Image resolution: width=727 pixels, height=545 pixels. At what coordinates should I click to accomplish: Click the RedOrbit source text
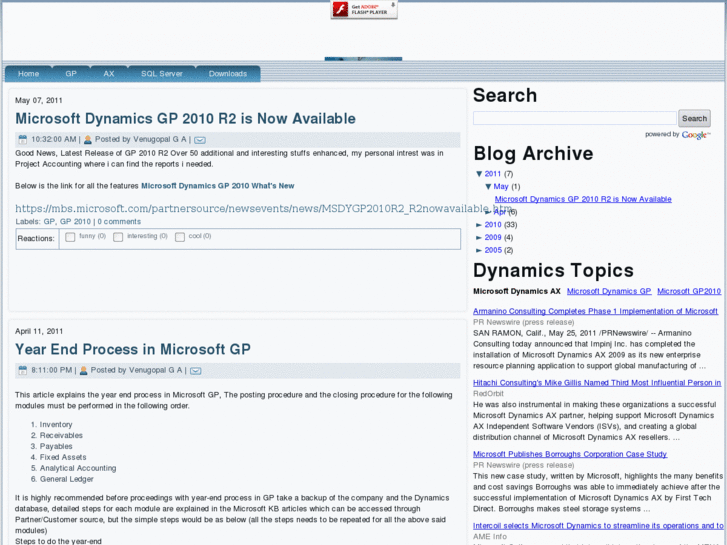(488, 394)
